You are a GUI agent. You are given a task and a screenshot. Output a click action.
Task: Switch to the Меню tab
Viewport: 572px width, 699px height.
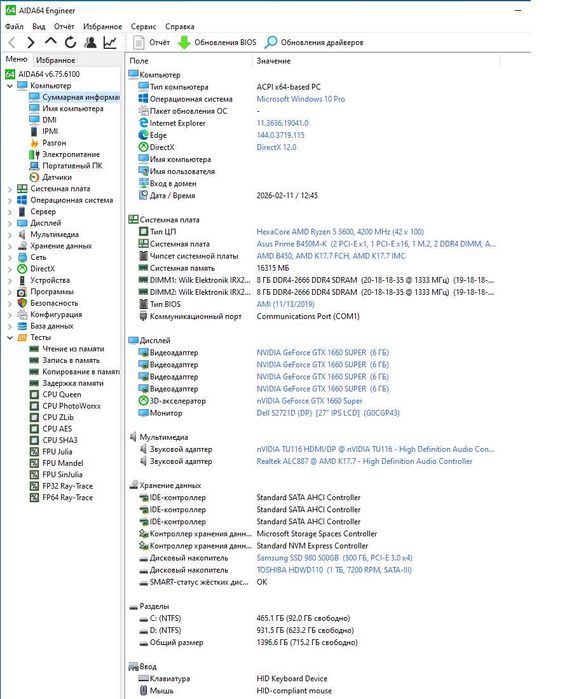pyautogui.click(x=16, y=59)
